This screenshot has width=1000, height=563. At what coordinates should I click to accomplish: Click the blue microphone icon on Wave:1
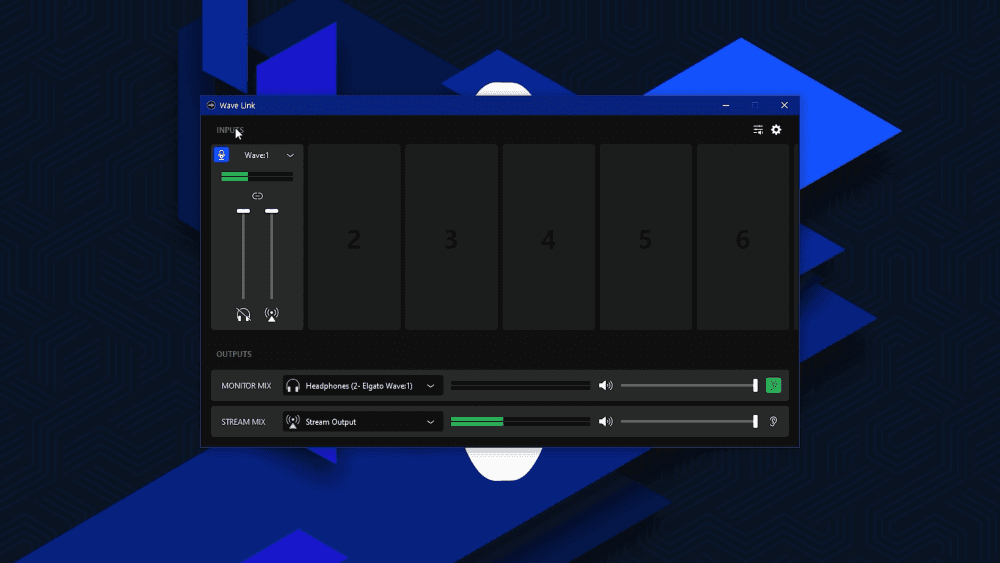click(221, 155)
